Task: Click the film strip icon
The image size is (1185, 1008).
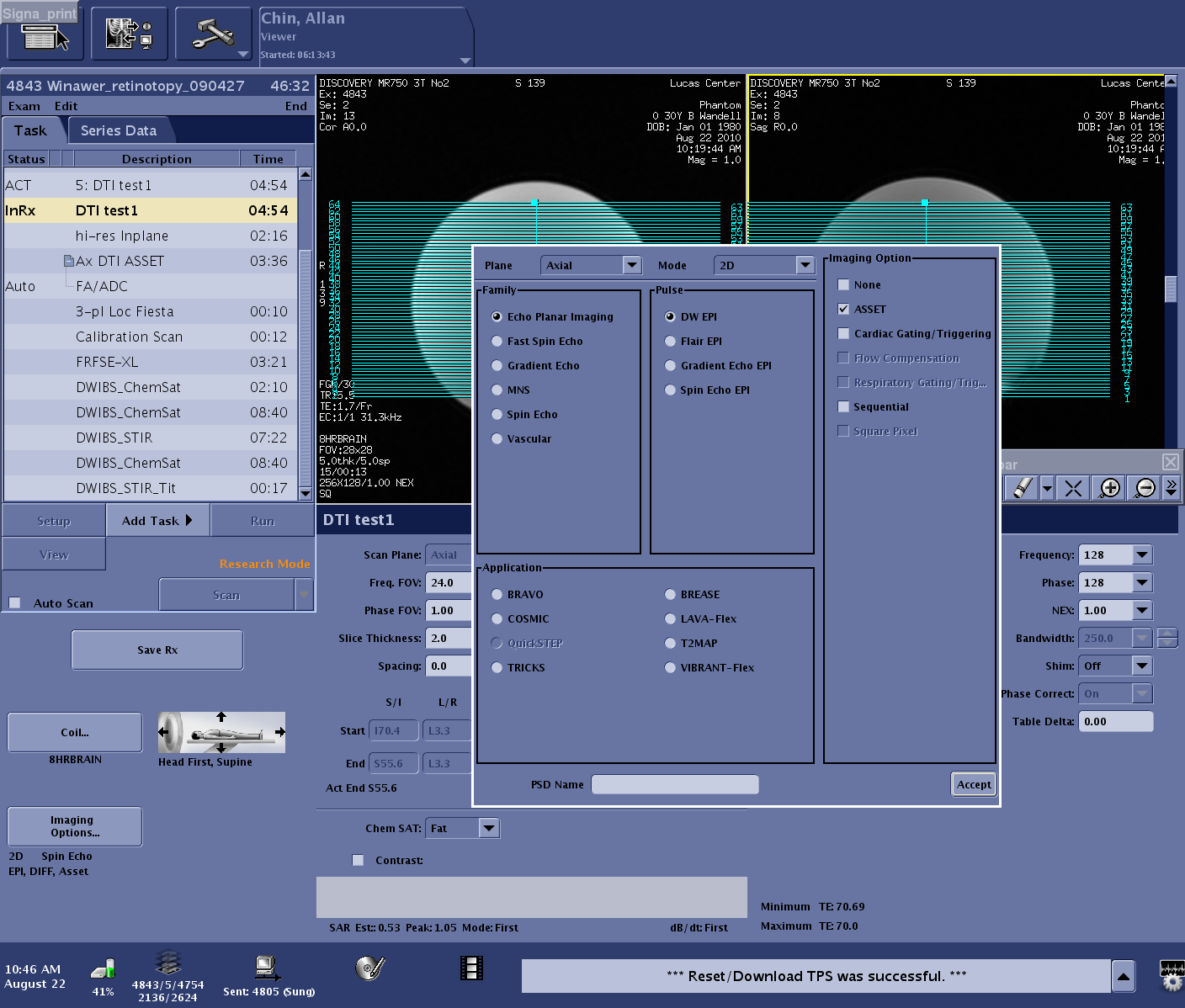Action: click(471, 968)
